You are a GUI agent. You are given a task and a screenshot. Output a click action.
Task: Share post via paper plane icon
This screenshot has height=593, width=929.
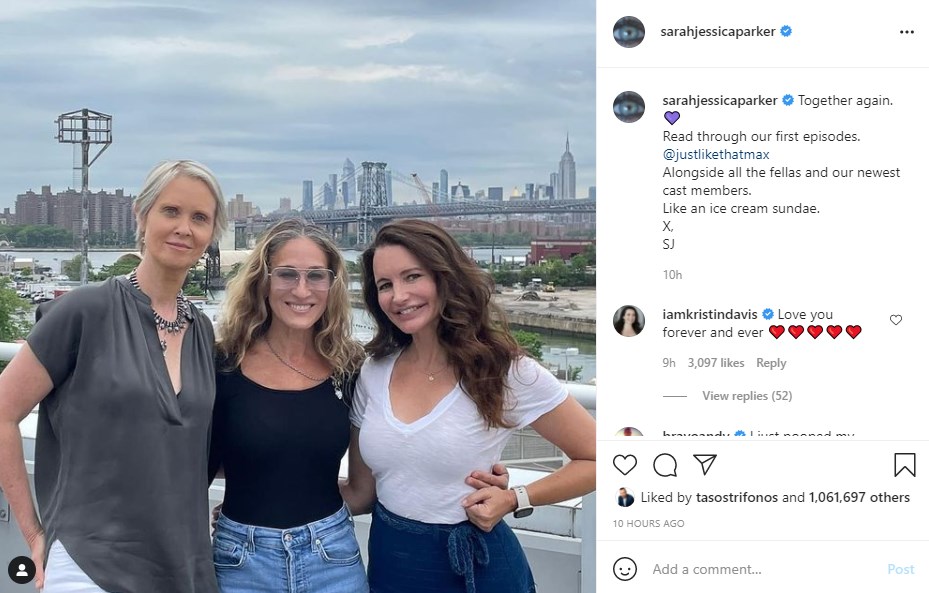tap(705, 465)
